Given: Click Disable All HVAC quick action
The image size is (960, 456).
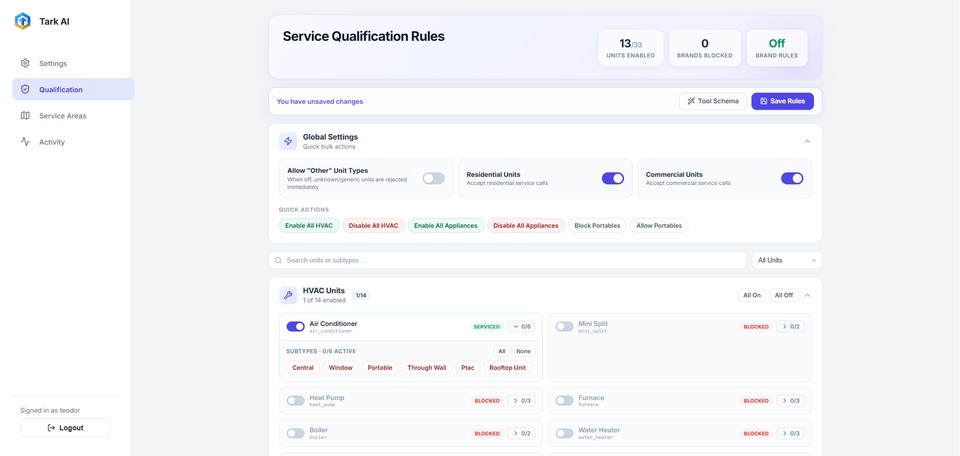Looking at the screenshot, I should [373, 226].
